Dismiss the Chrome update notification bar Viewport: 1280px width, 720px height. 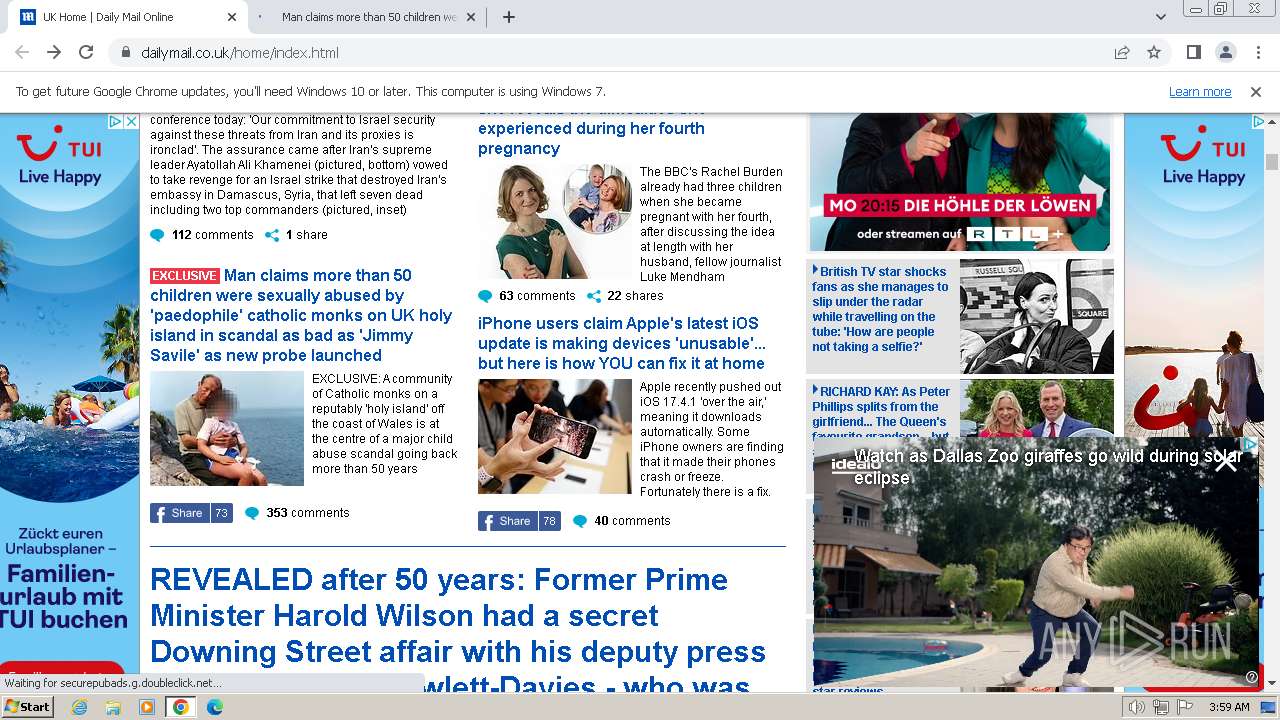click(1256, 92)
